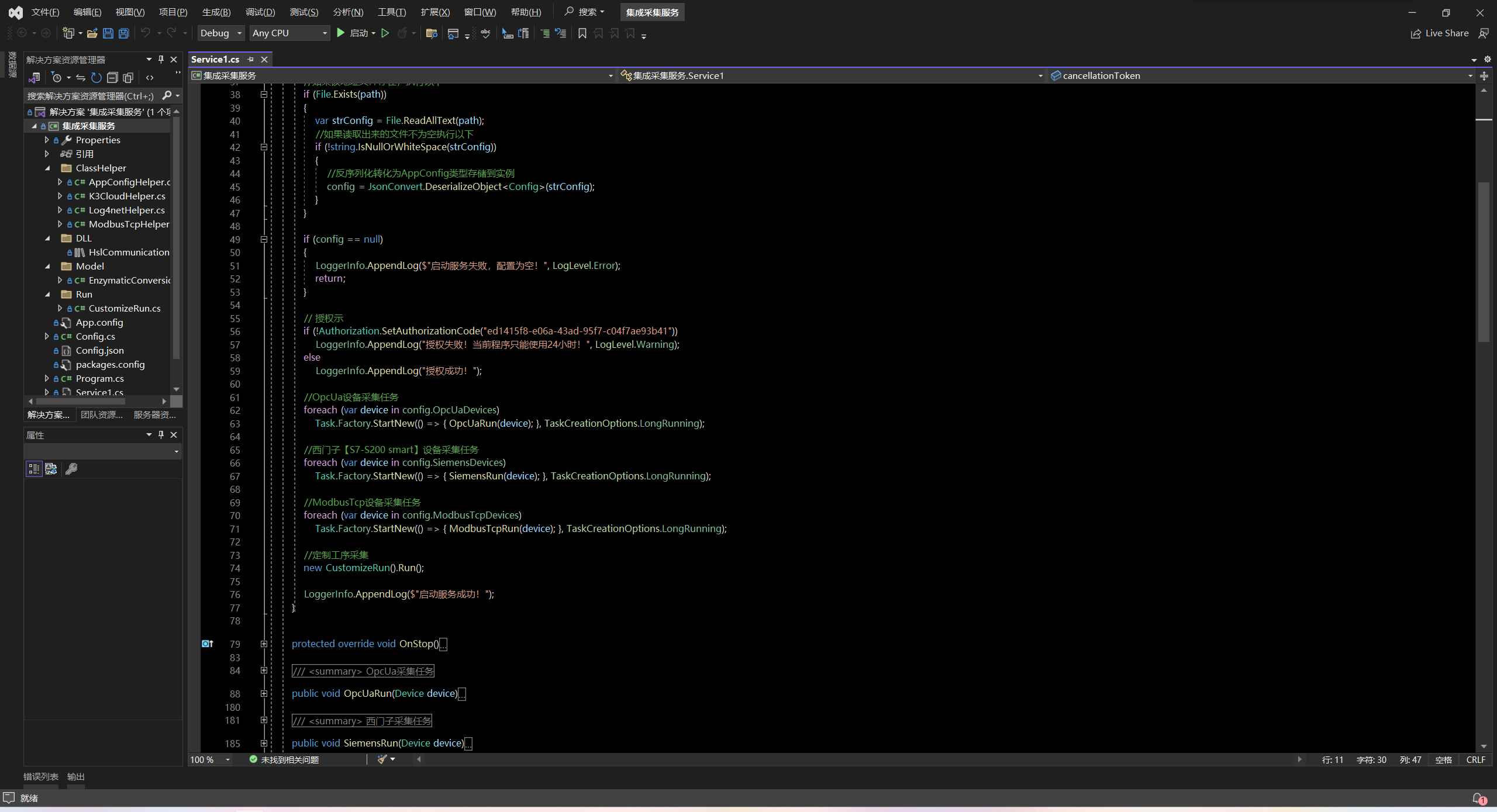1497x812 pixels.
Task: Click the comment-out selected lines icon
Action: [545, 33]
